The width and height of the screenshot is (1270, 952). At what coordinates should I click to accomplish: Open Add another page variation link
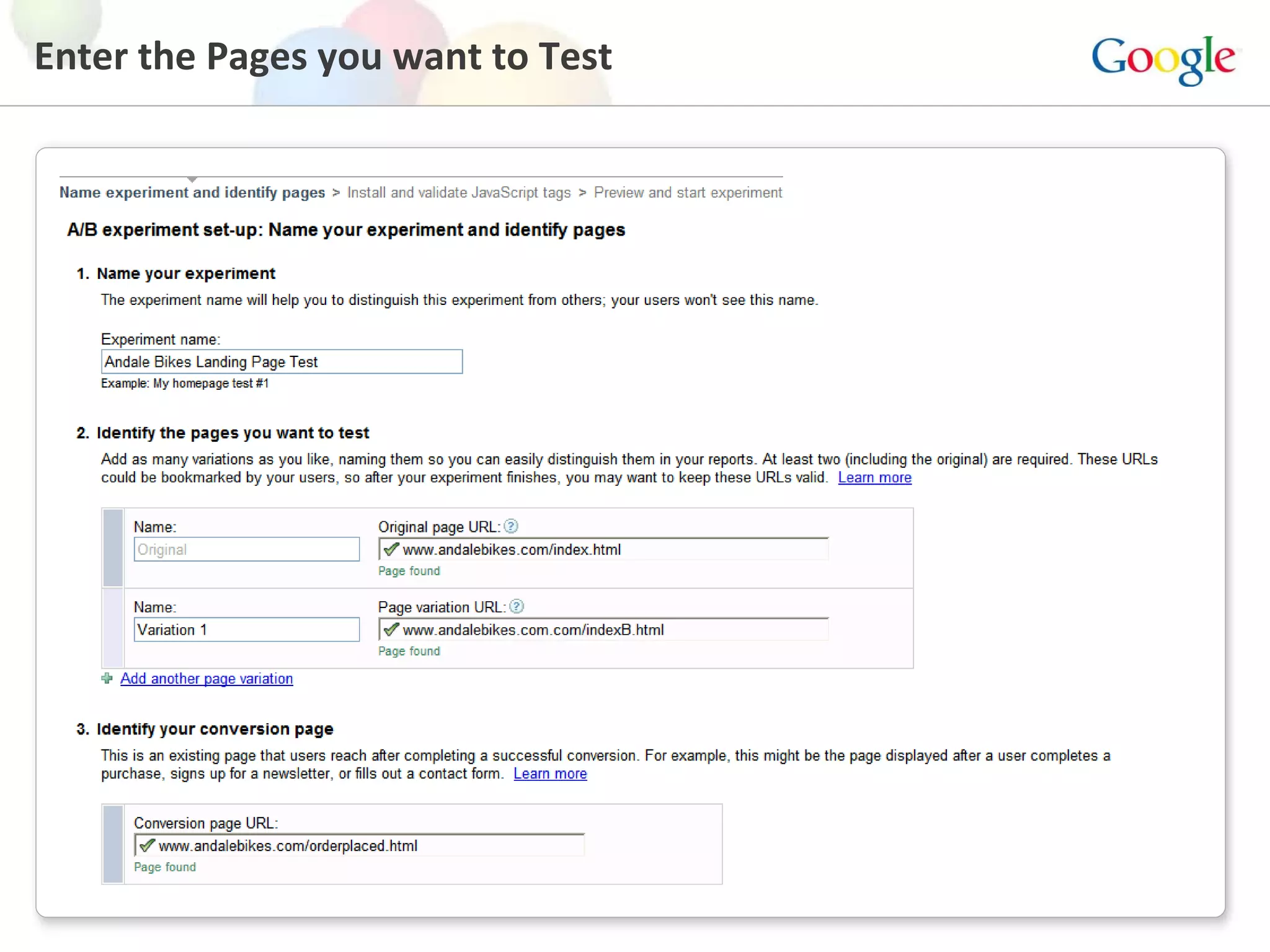206,679
